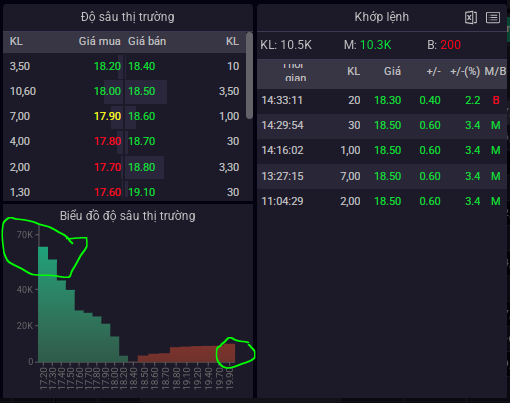Select ask price 19.10
The image size is (510, 403).
142,192
